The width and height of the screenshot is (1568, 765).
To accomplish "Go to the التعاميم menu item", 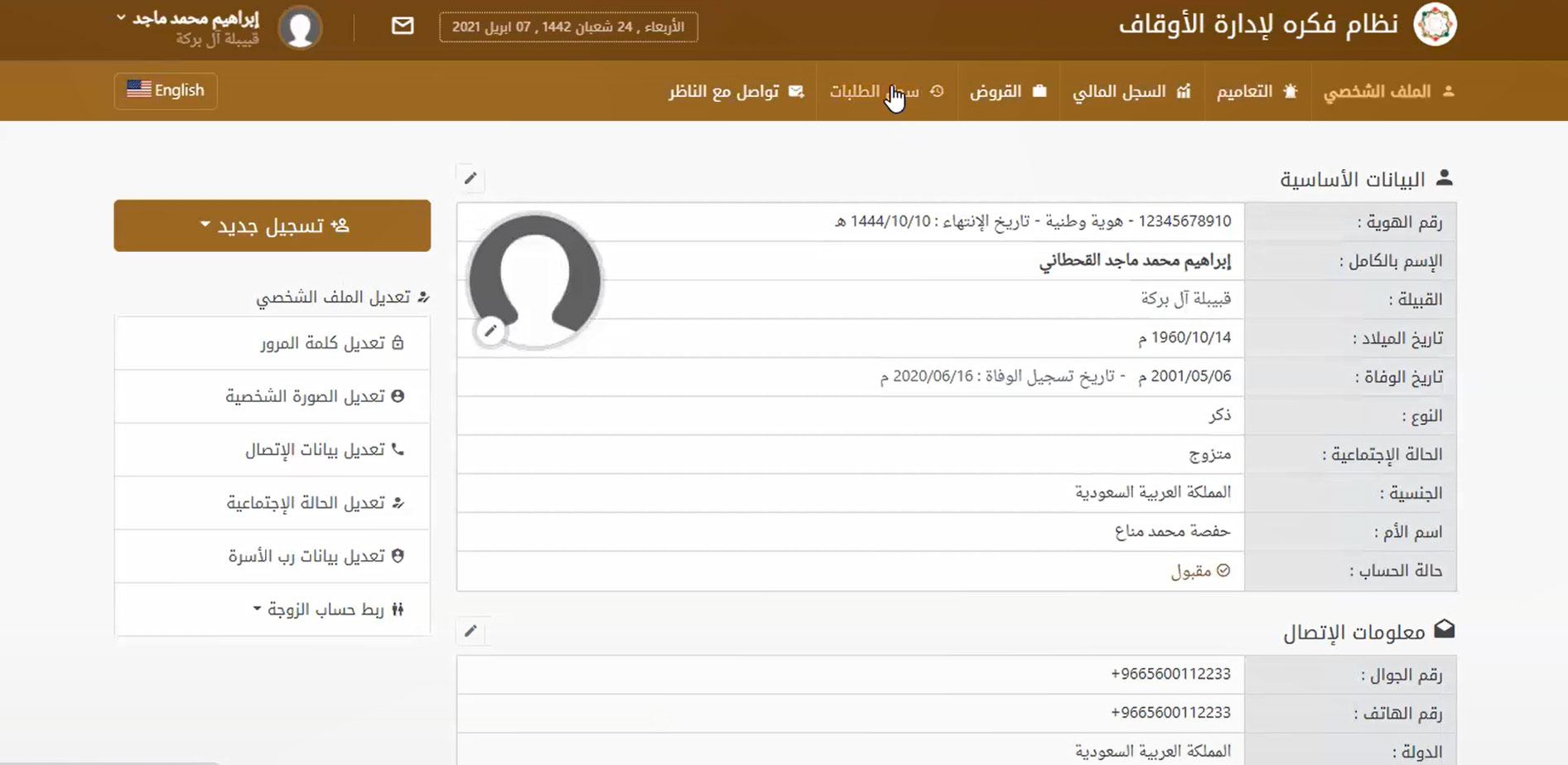I will 1256,91.
